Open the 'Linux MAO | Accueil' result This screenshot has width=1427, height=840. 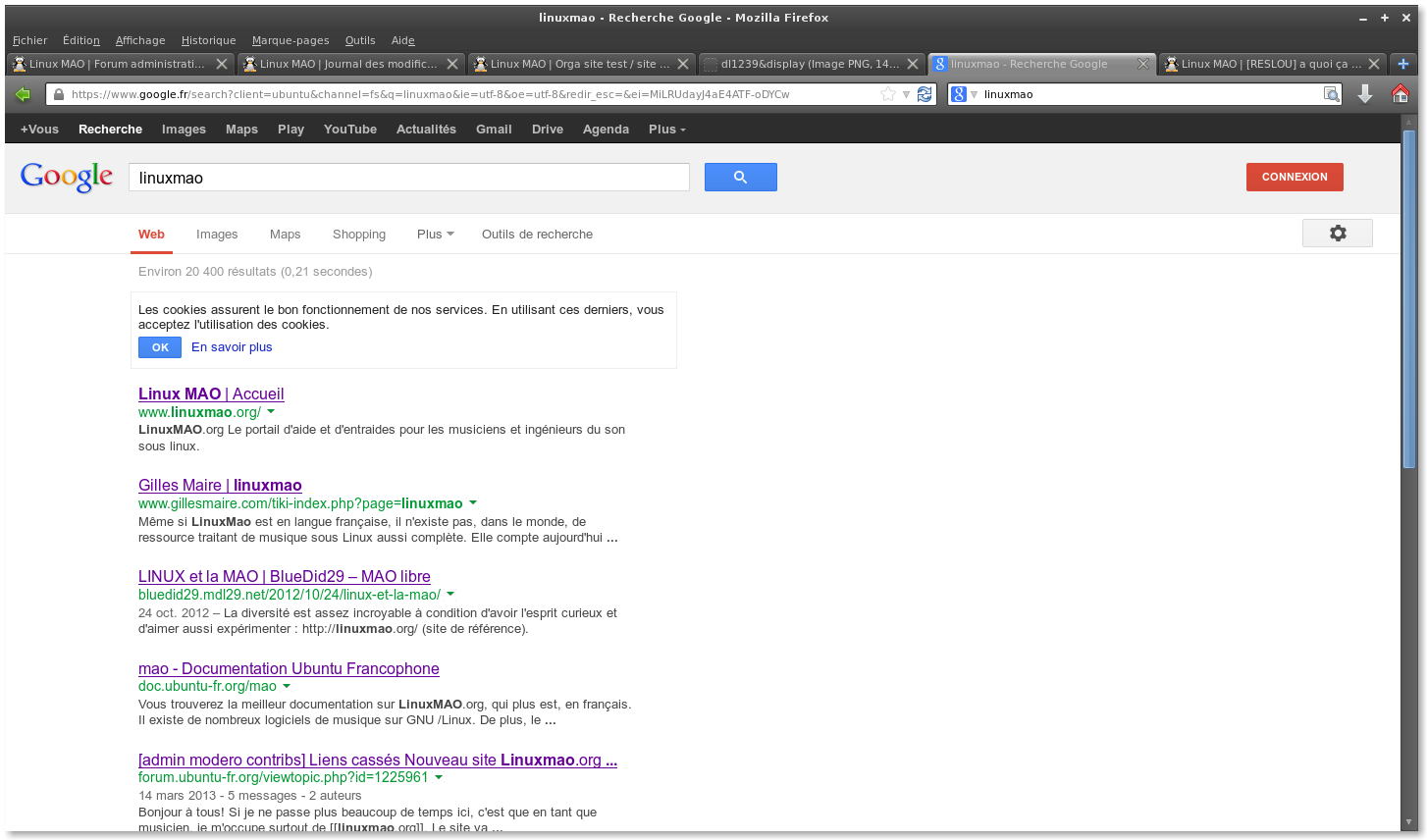tap(211, 394)
